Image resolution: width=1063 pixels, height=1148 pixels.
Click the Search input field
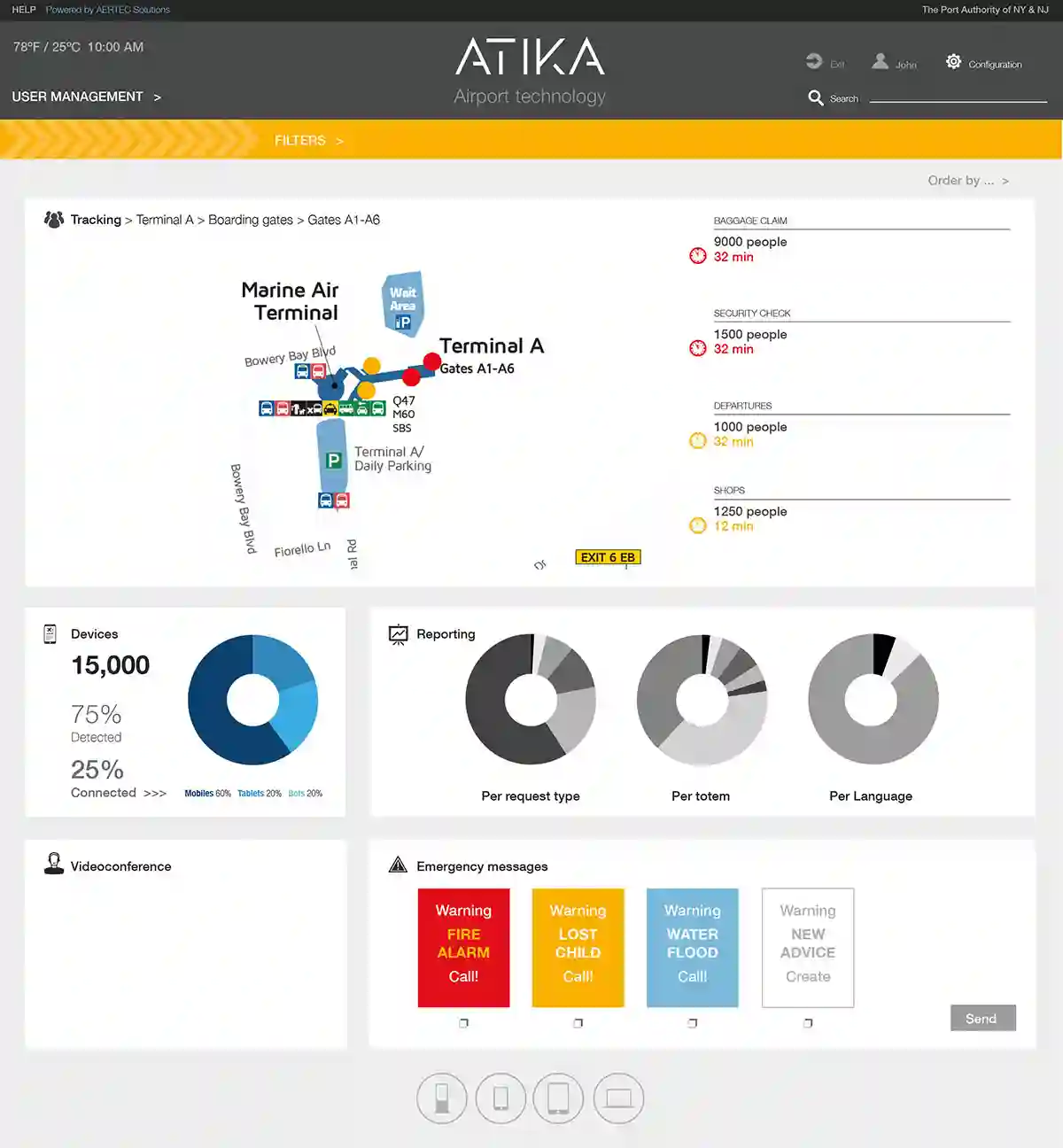tap(958, 94)
